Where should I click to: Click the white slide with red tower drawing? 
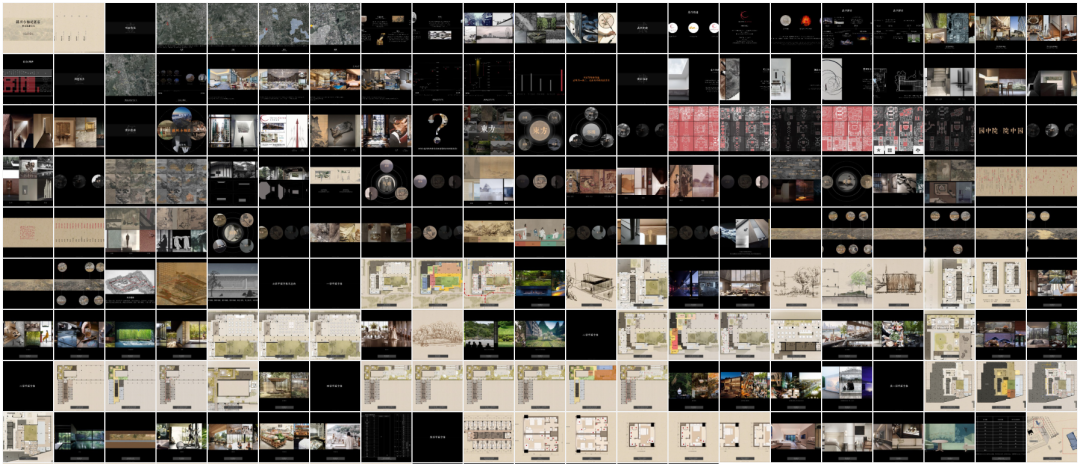[282, 129]
